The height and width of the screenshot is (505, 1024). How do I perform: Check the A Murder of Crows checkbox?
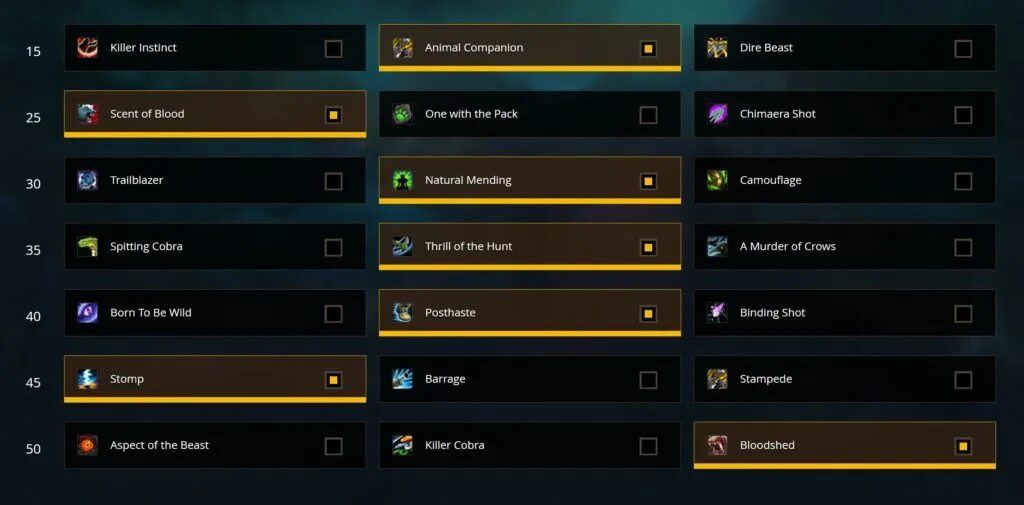click(963, 248)
